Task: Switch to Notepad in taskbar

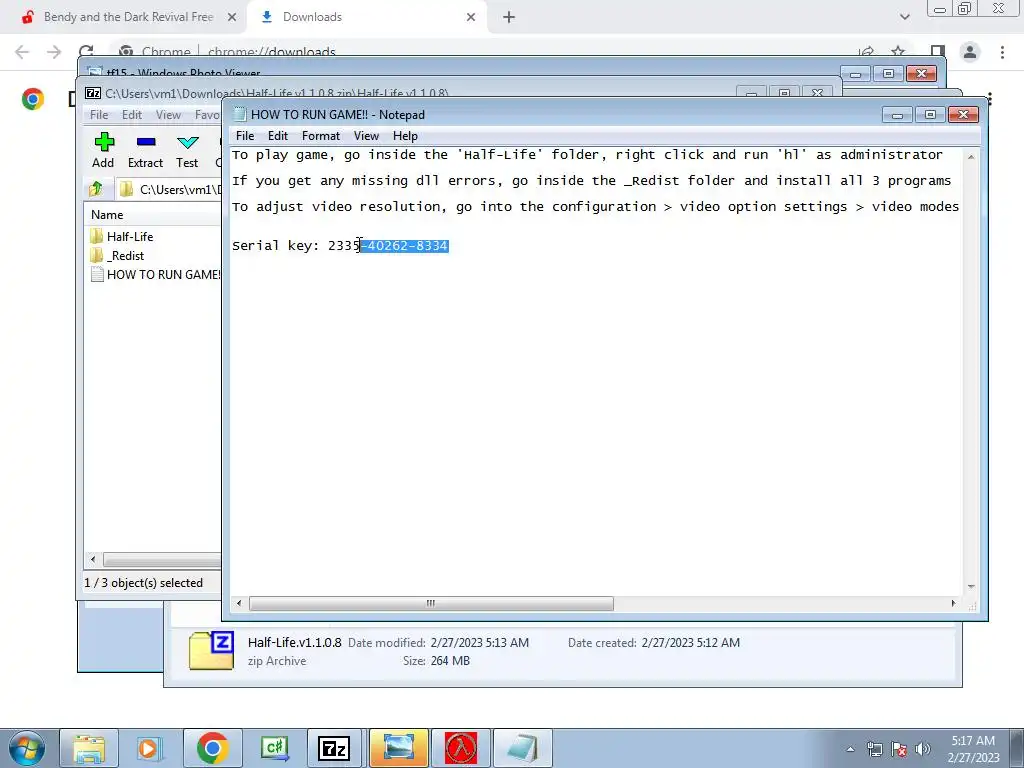Action: (522, 748)
